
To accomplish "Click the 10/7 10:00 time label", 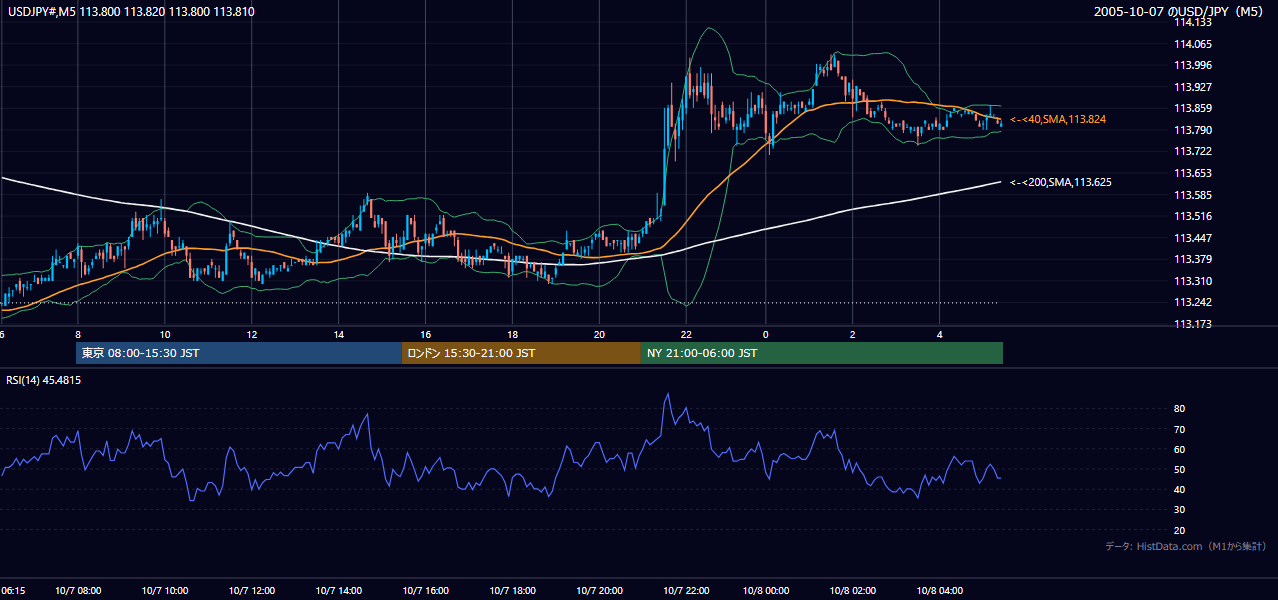I will pyautogui.click(x=165, y=590).
